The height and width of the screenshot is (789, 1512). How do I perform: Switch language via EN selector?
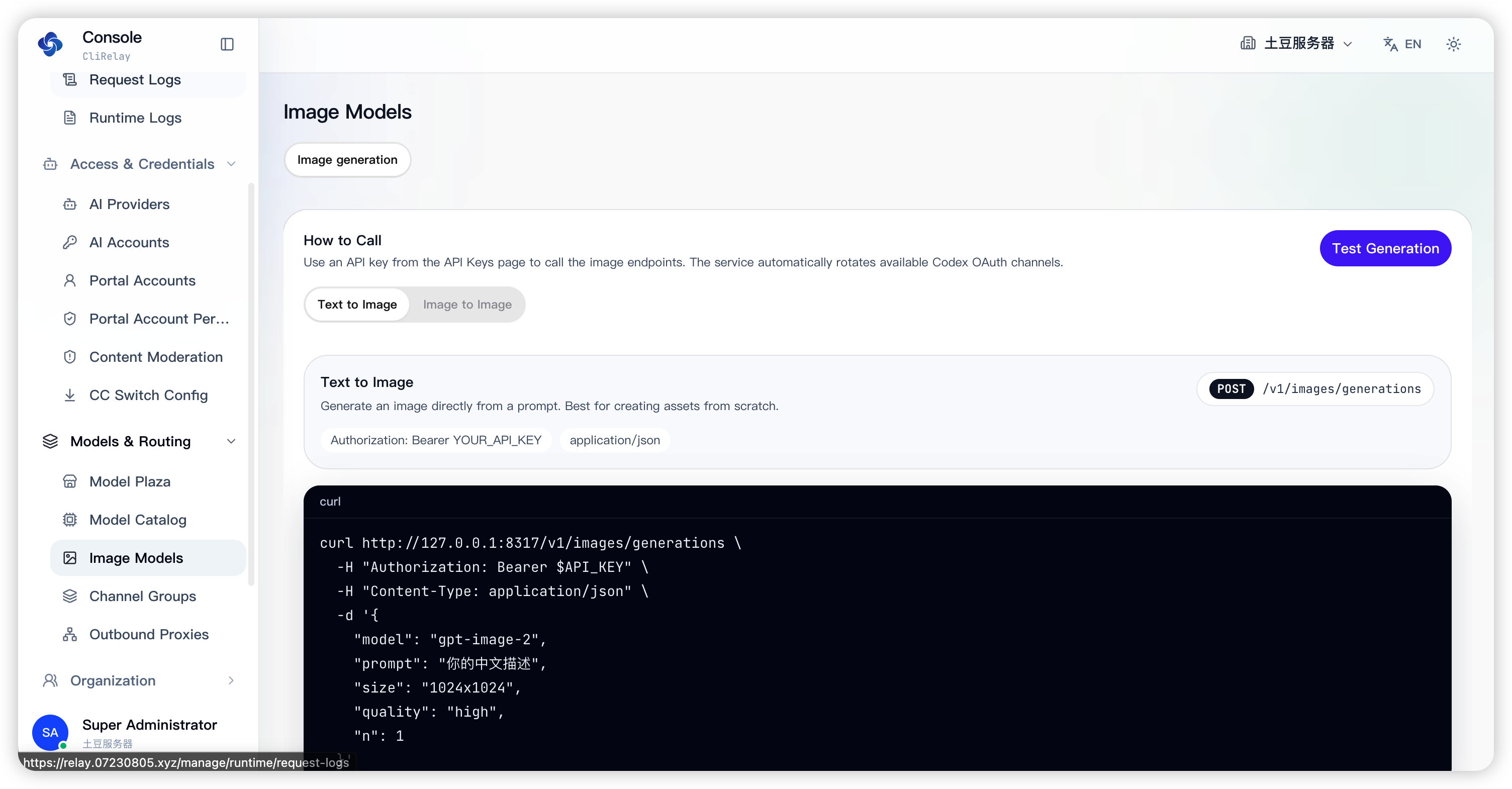(x=1402, y=44)
